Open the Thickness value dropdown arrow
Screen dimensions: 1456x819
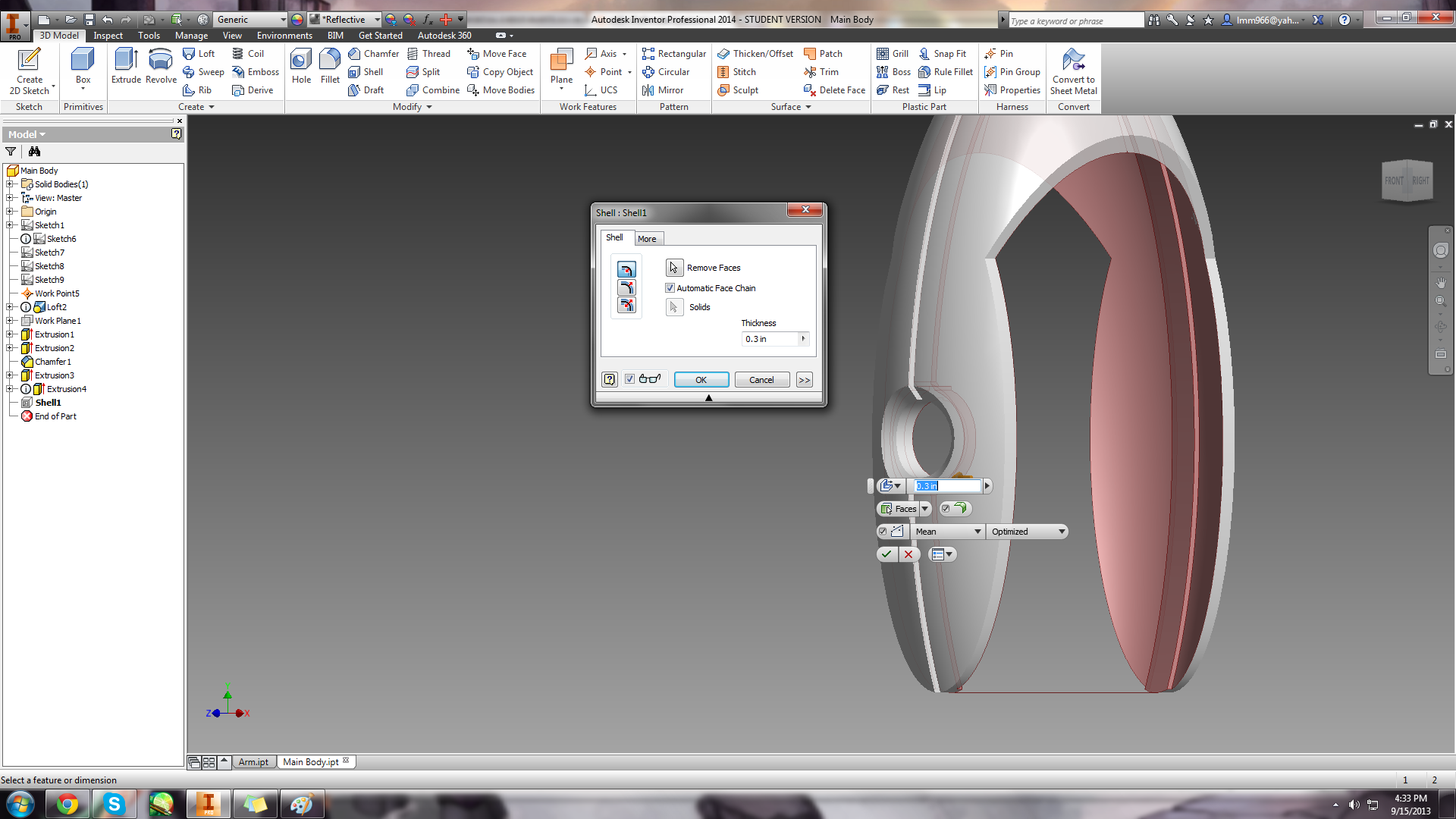point(803,339)
